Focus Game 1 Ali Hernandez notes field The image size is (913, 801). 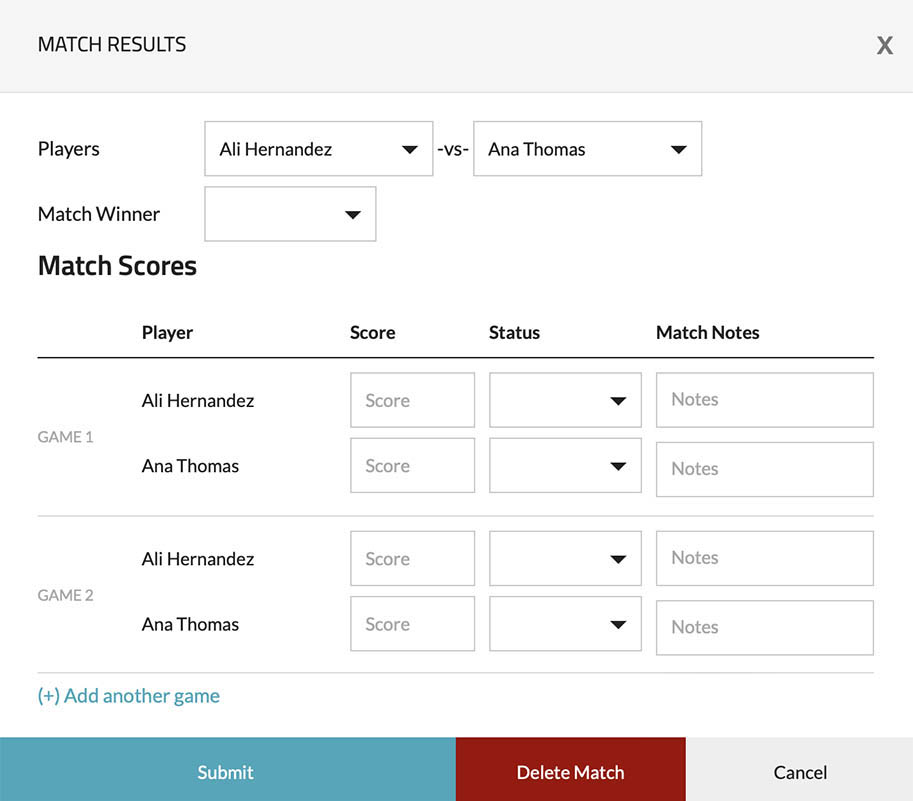click(x=764, y=400)
